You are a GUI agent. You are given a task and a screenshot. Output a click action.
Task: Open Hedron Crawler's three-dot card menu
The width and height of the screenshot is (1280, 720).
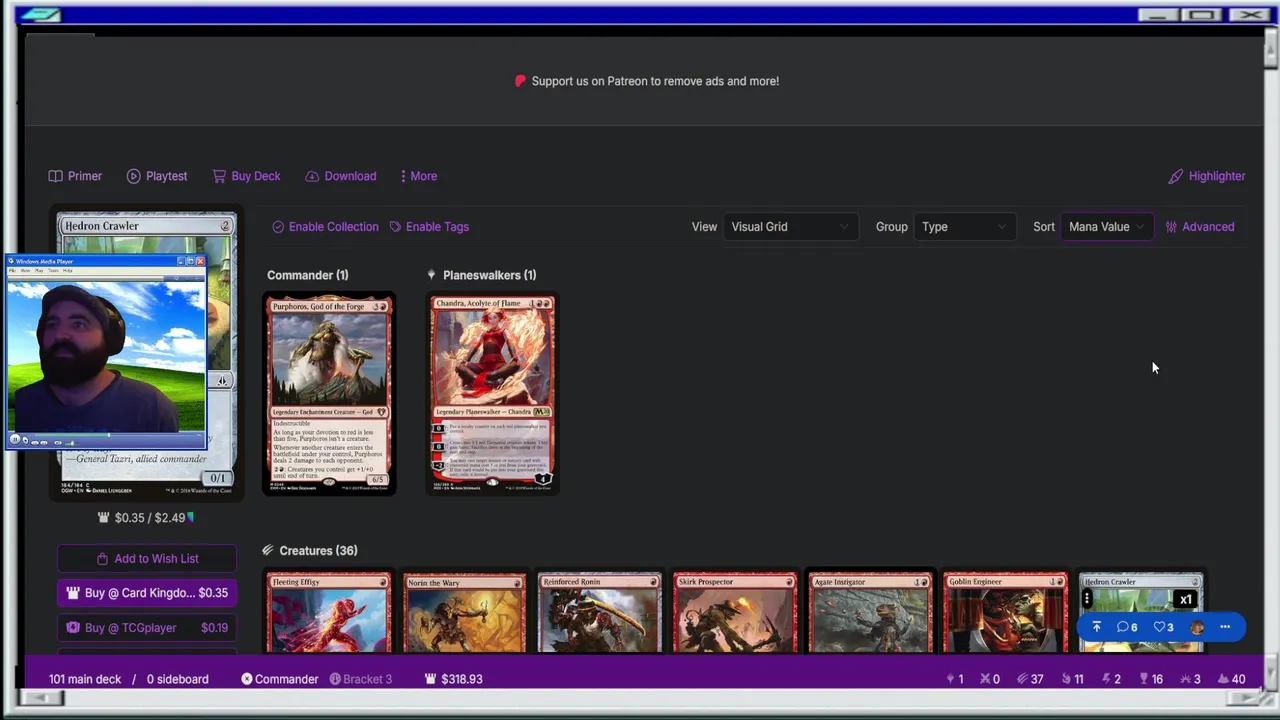click(x=1087, y=600)
